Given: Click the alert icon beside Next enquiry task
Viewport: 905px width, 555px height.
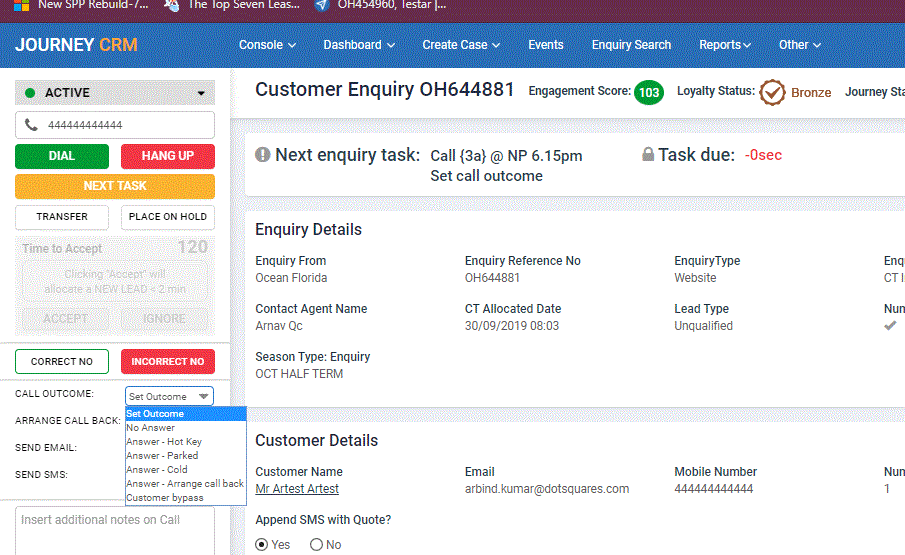Looking at the screenshot, I should tap(263, 154).
